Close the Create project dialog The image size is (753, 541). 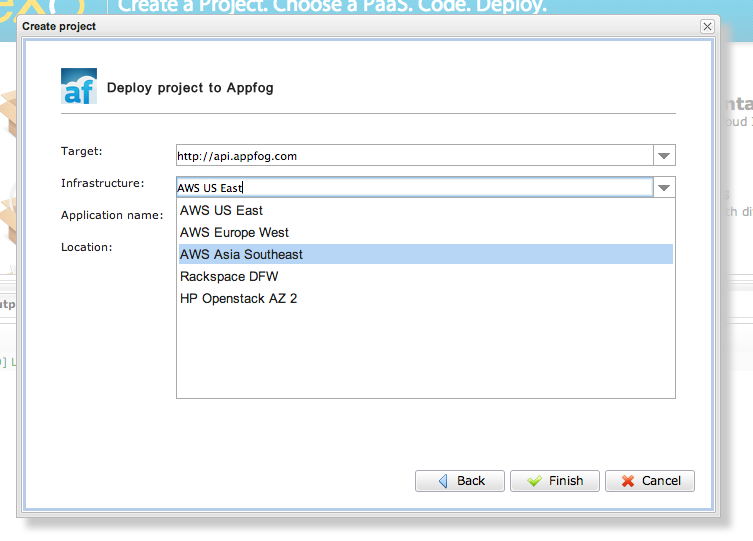point(707,26)
